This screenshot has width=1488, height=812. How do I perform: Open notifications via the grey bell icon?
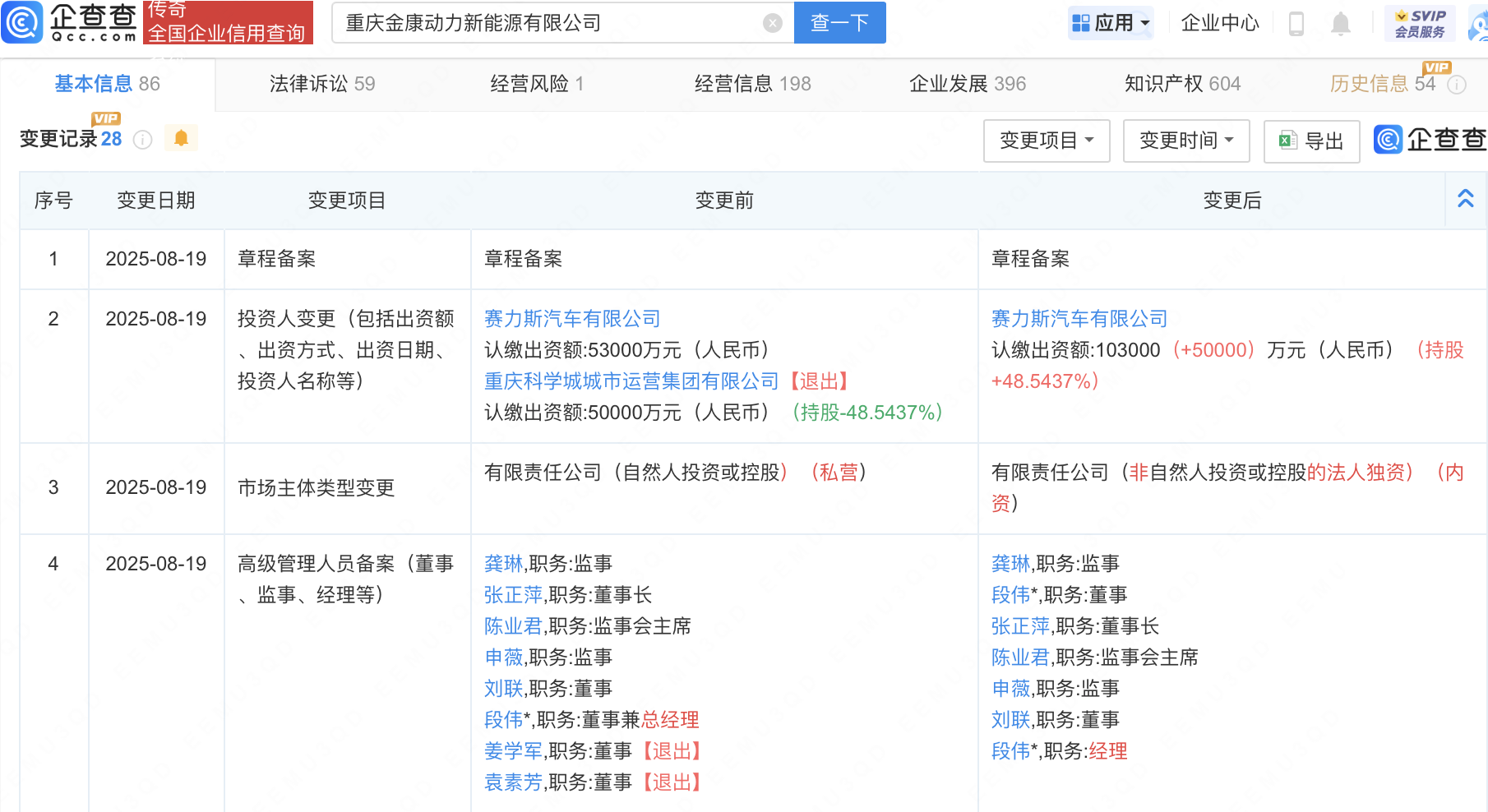coord(1341,23)
